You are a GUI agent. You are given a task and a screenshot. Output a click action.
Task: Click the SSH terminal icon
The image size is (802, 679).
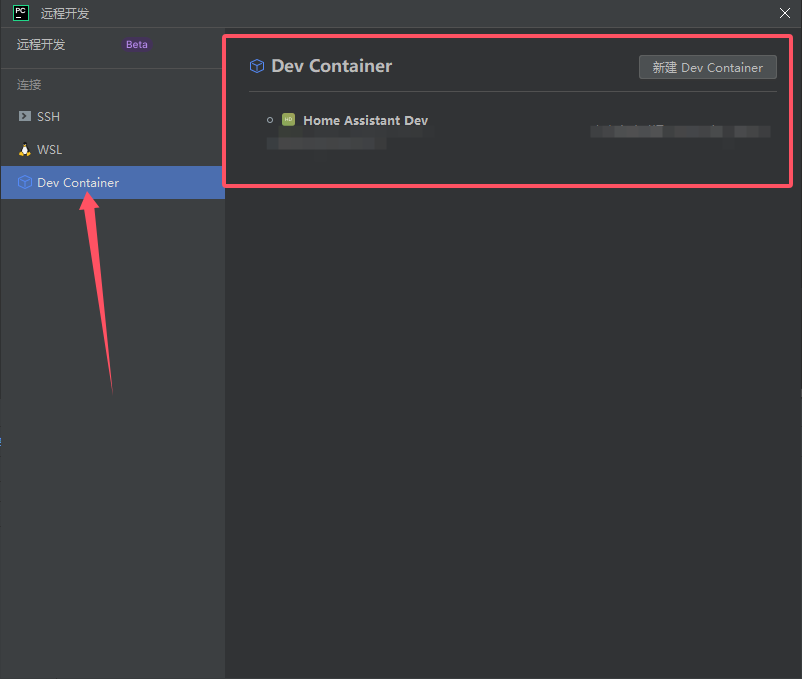coord(25,116)
